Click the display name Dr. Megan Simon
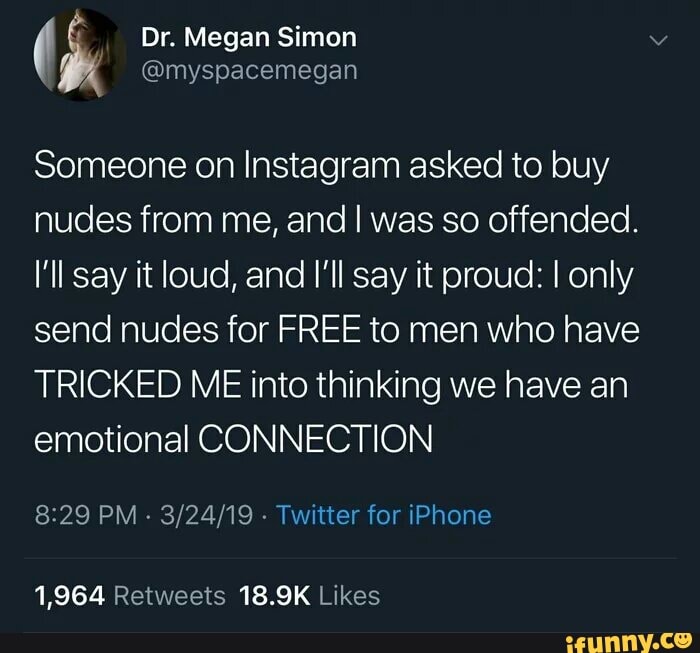The width and height of the screenshot is (700, 653). click(249, 37)
